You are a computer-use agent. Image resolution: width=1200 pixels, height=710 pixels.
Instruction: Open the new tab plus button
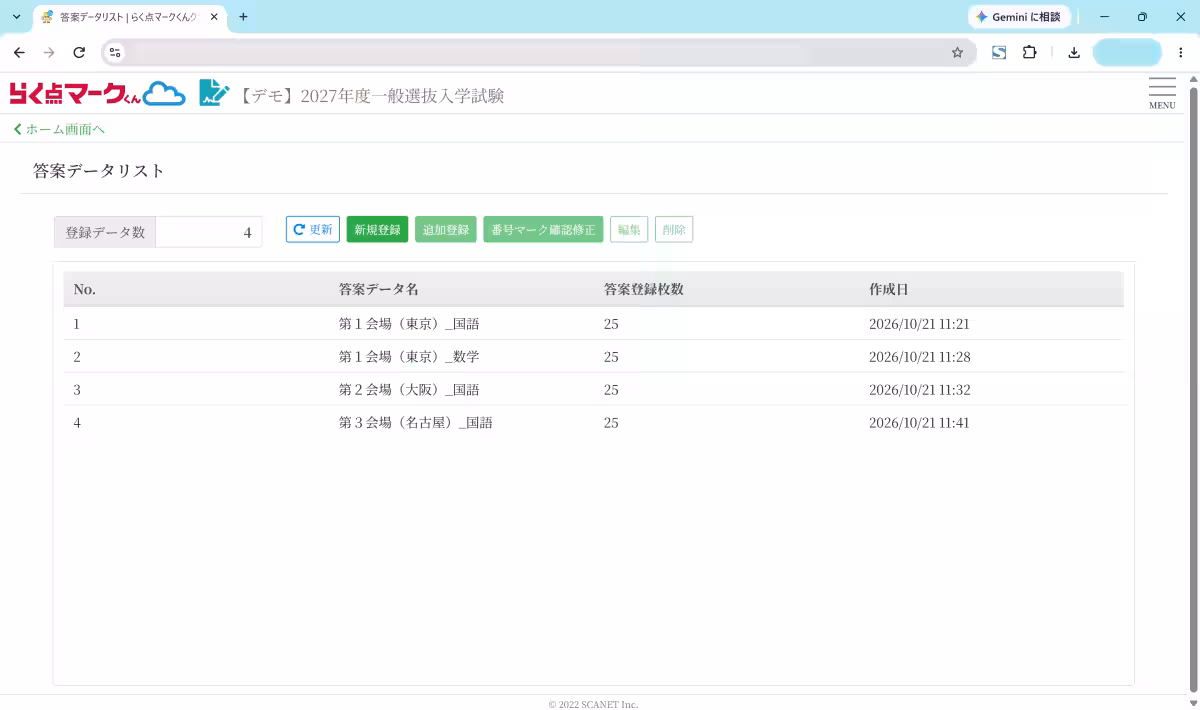click(243, 17)
